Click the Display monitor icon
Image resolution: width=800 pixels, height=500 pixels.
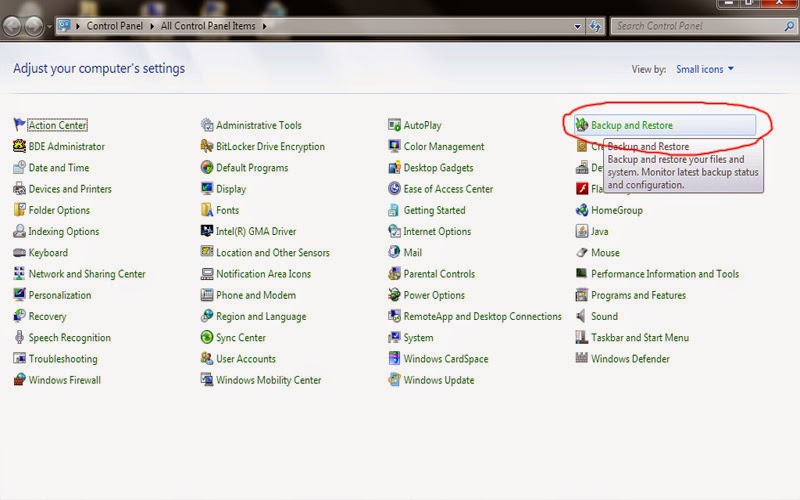(x=207, y=189)
